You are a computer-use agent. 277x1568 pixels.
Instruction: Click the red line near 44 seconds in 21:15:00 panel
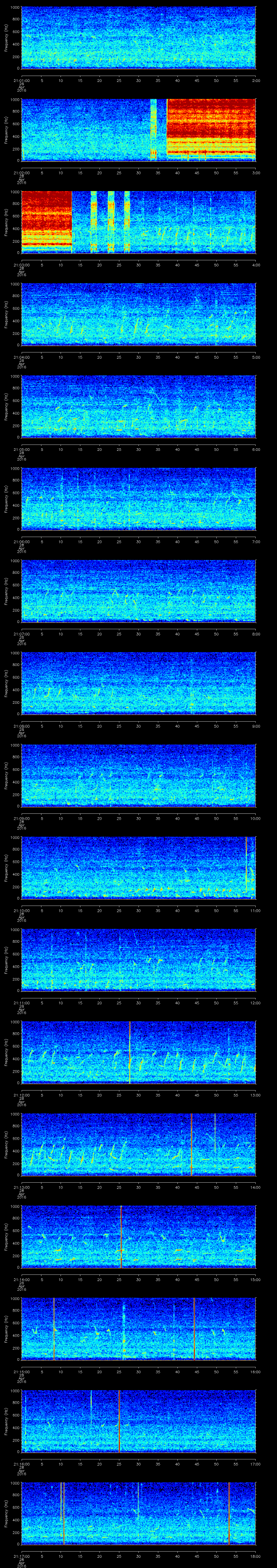point(194,1329)
